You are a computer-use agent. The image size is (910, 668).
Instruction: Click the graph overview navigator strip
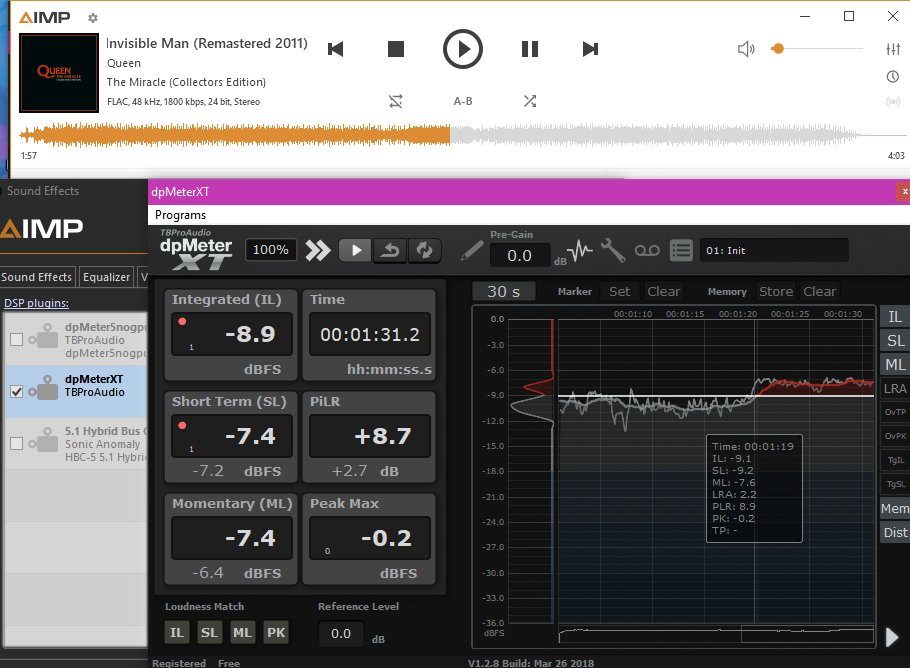click(x=716, y=634)
